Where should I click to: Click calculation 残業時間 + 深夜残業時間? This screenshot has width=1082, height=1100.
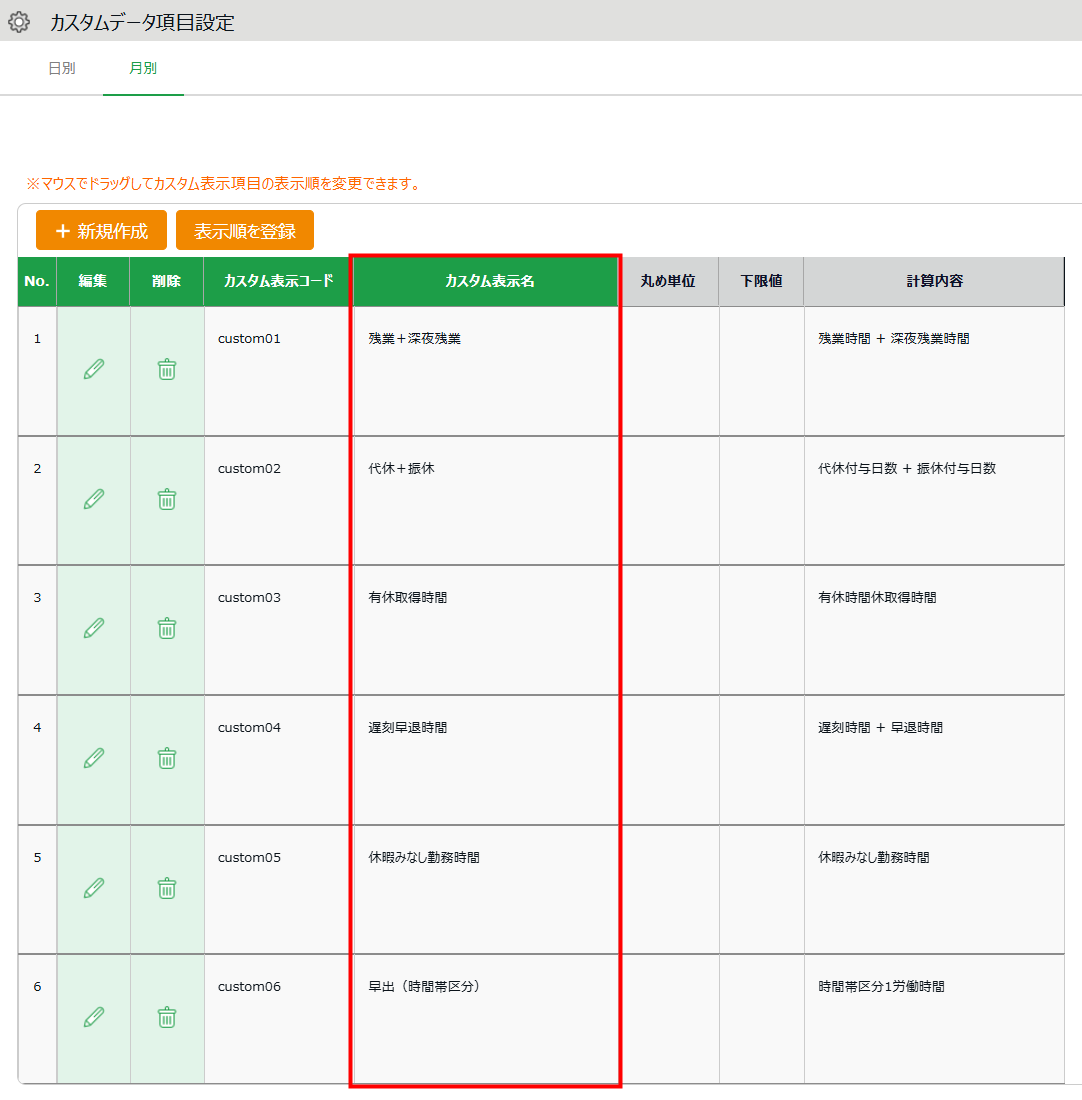894,339
